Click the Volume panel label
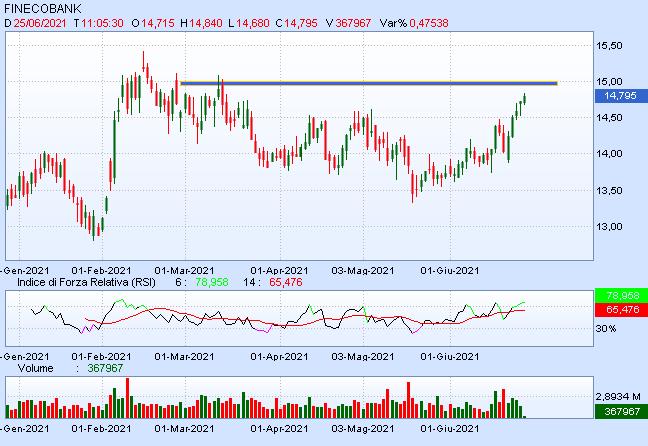The image size is (648, 446). tap(36, 368)
